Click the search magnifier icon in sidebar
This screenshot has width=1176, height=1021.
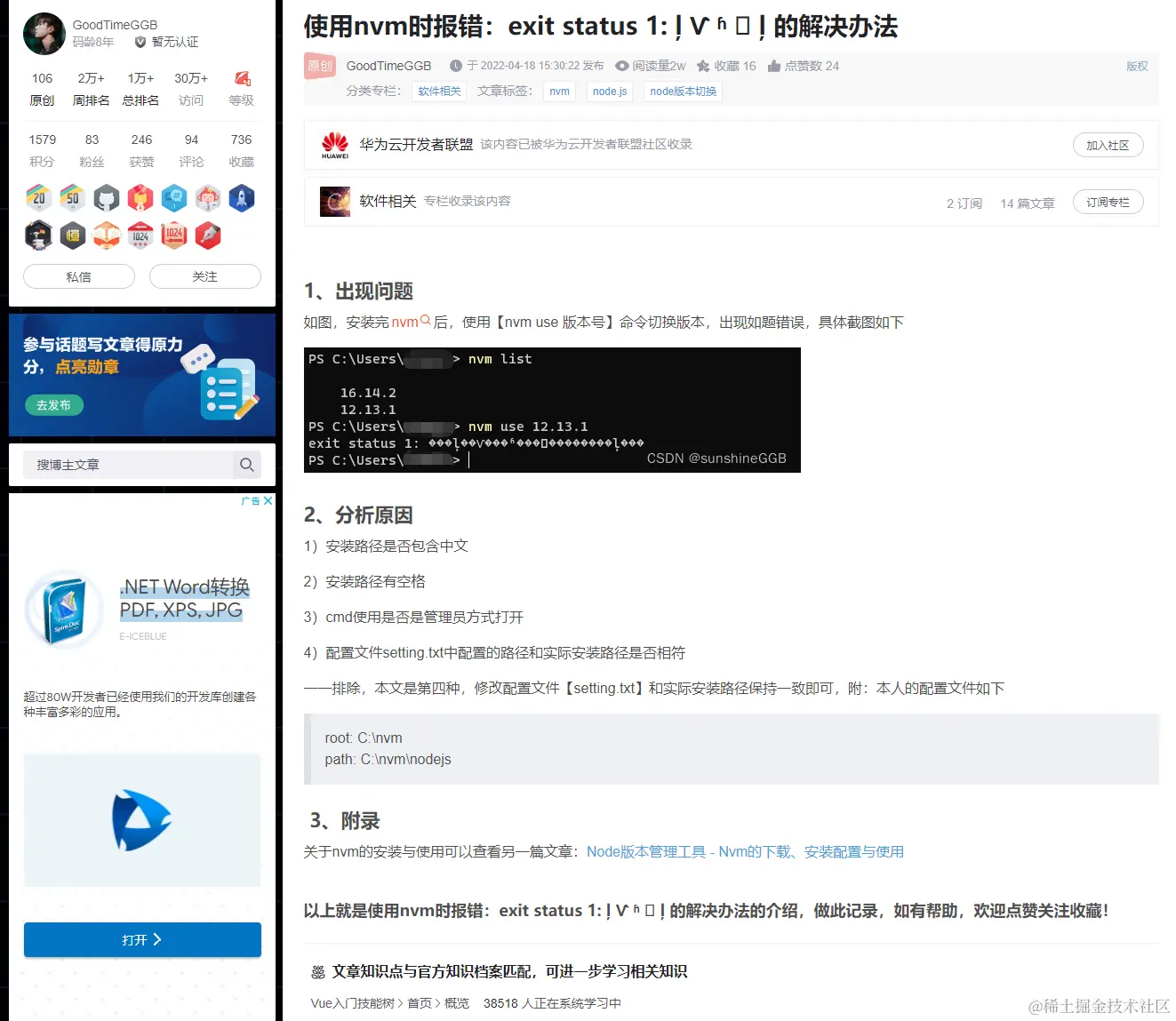(246, 465)
